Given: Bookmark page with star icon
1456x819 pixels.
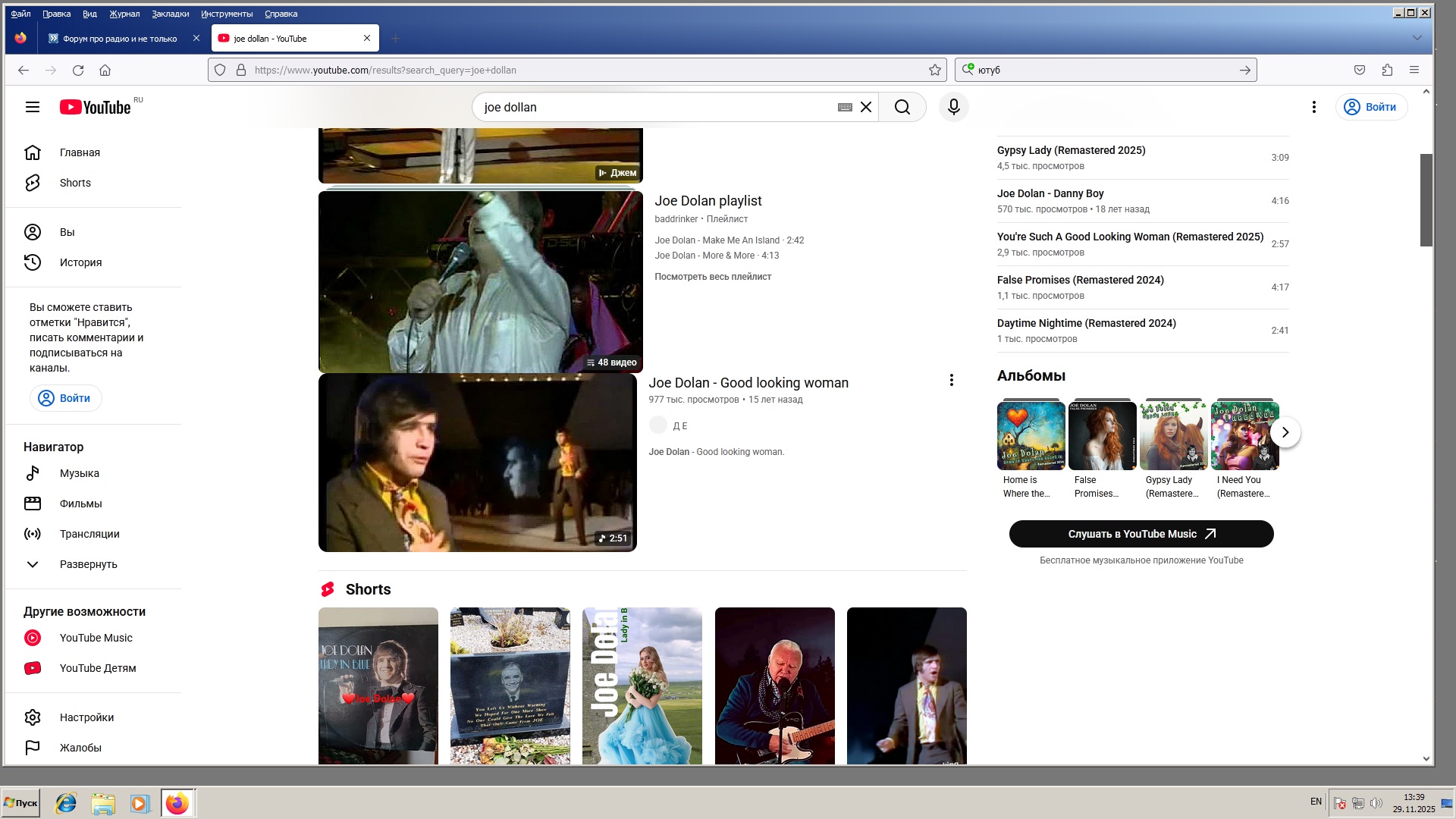Looking at the screenshot, I should click(935, 70).
